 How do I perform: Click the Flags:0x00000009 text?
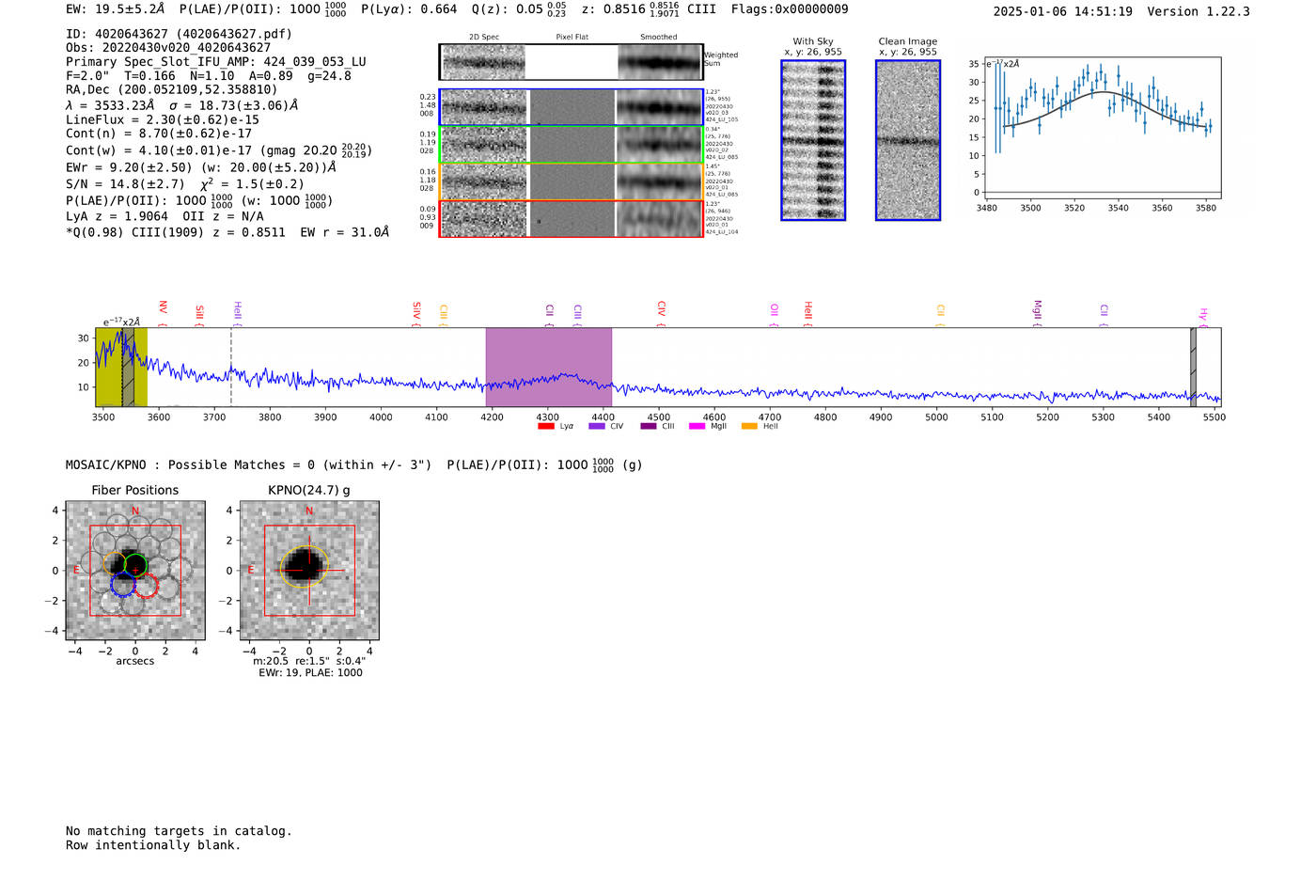click(790, 9)
